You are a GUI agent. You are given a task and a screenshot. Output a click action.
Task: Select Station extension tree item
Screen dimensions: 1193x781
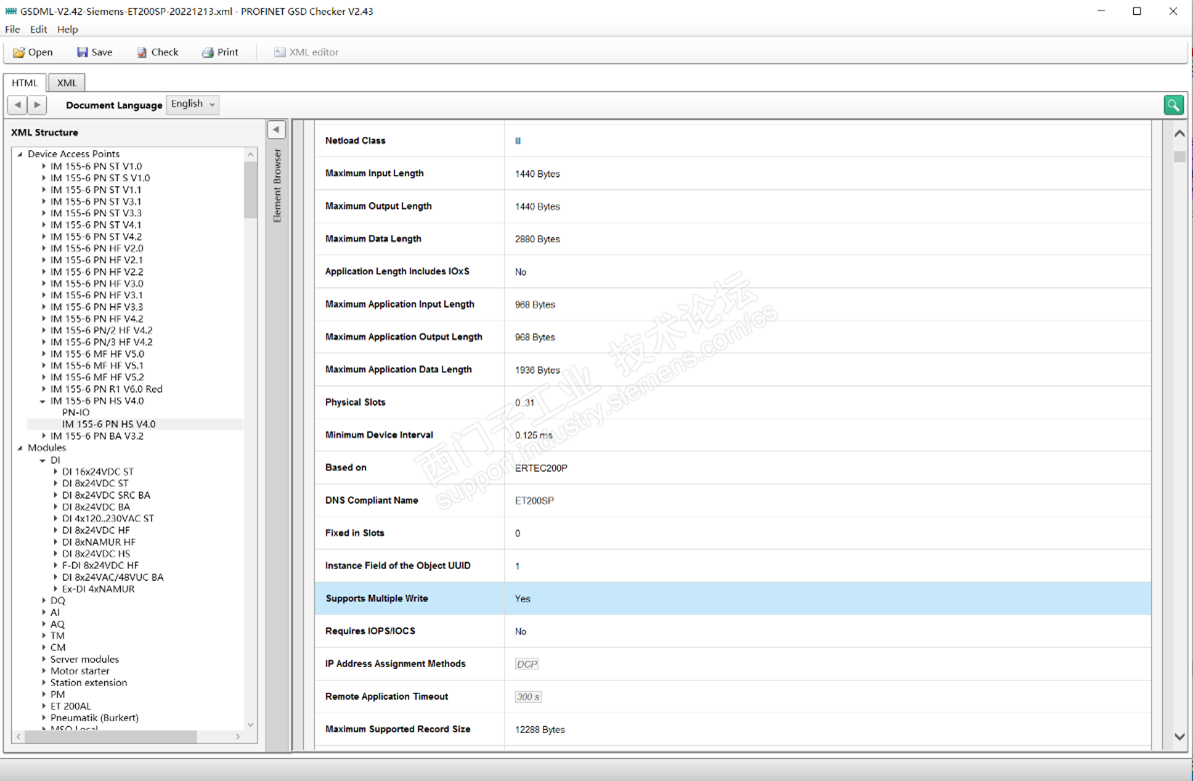click(88, 683)
